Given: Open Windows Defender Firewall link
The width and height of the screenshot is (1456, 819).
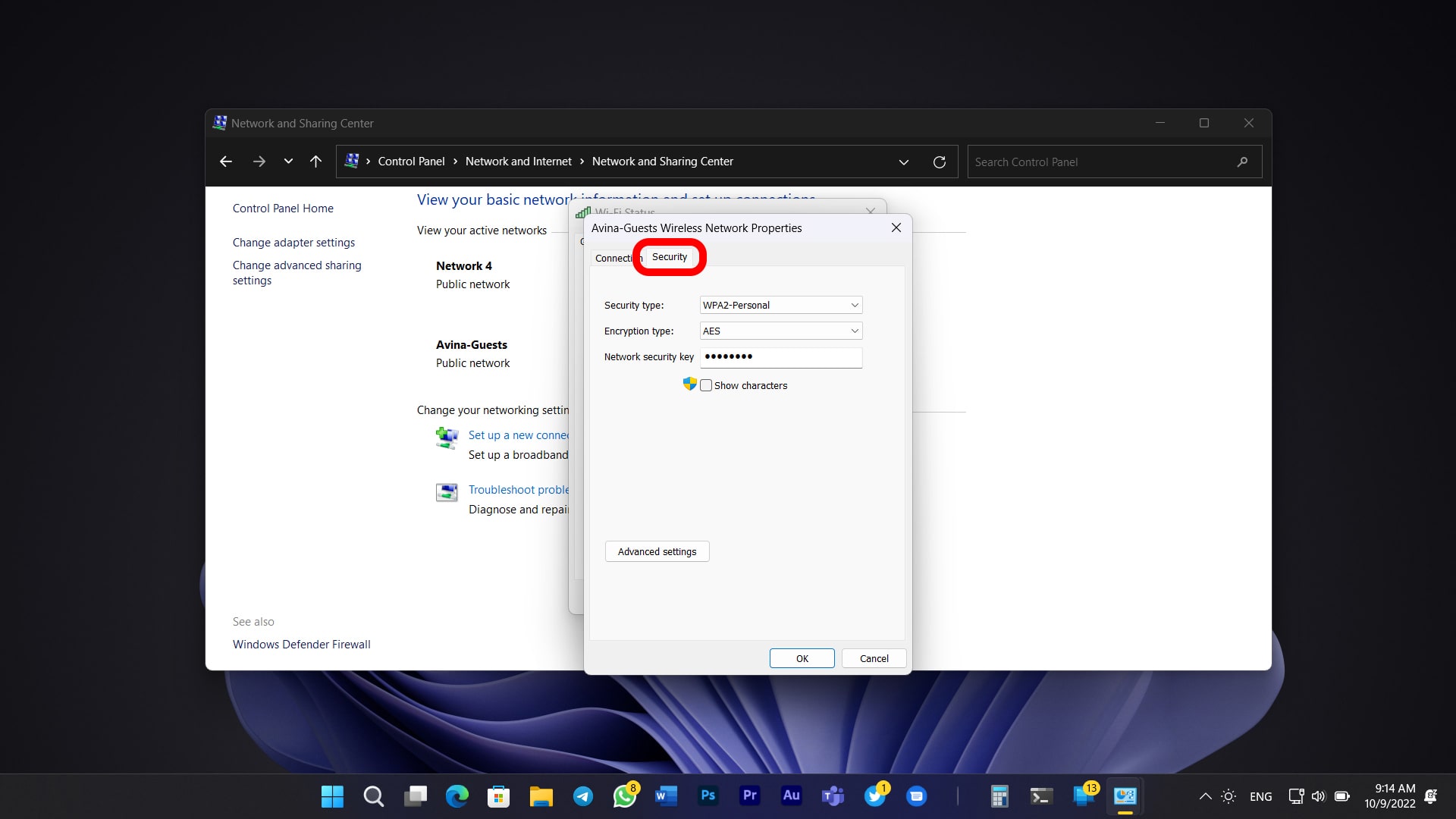Looking at the screenshot, I should (301, 645).
